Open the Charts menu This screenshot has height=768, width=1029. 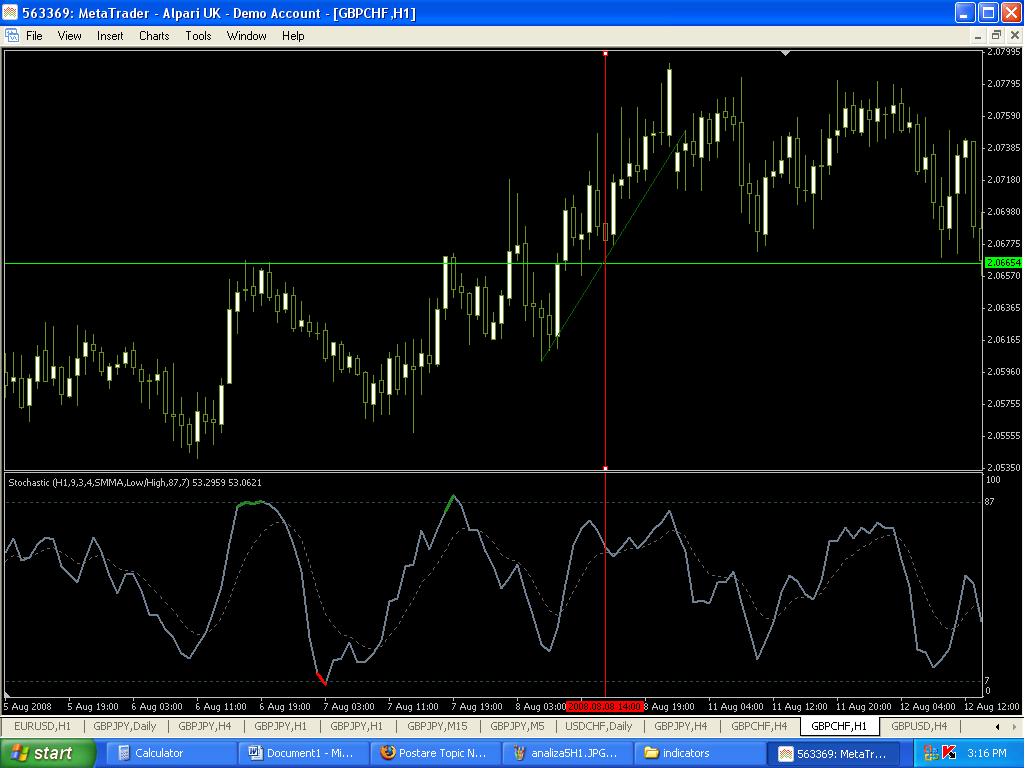coord(154,35)
